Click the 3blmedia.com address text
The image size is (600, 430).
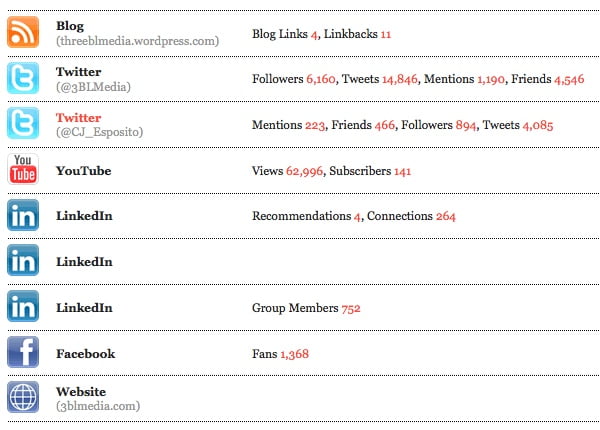click(x=98, y=406)
